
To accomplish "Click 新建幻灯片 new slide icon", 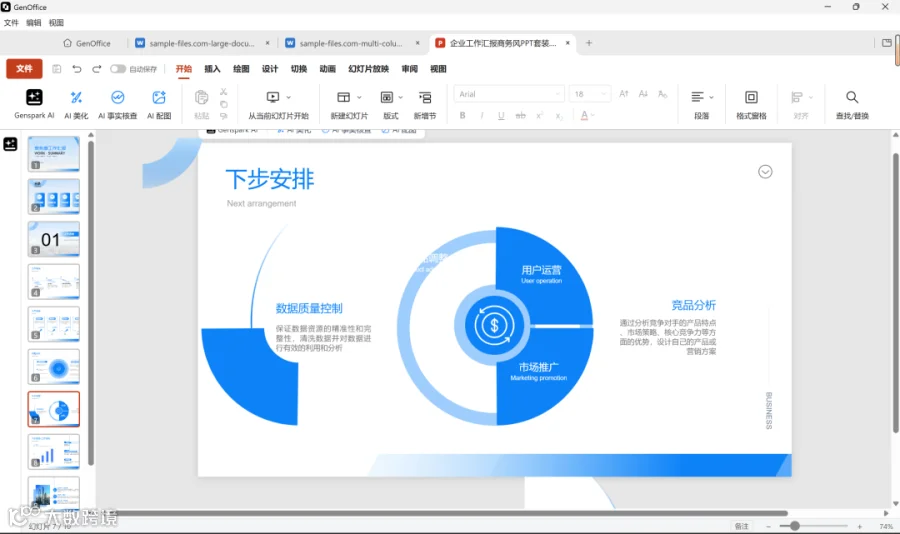I will (343, 98).
